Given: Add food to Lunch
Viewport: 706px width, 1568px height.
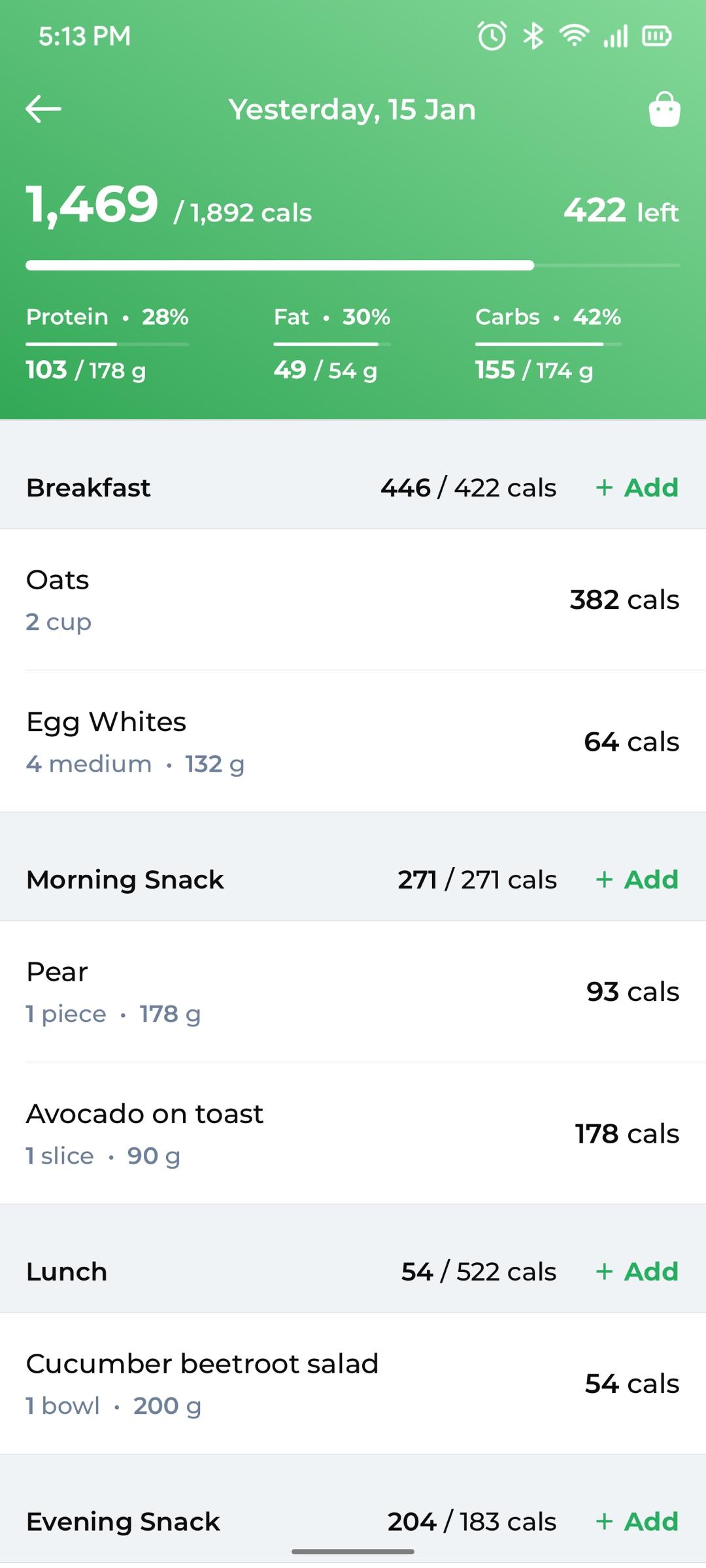Looking at the screenshot, I should tap(637, 1272).
